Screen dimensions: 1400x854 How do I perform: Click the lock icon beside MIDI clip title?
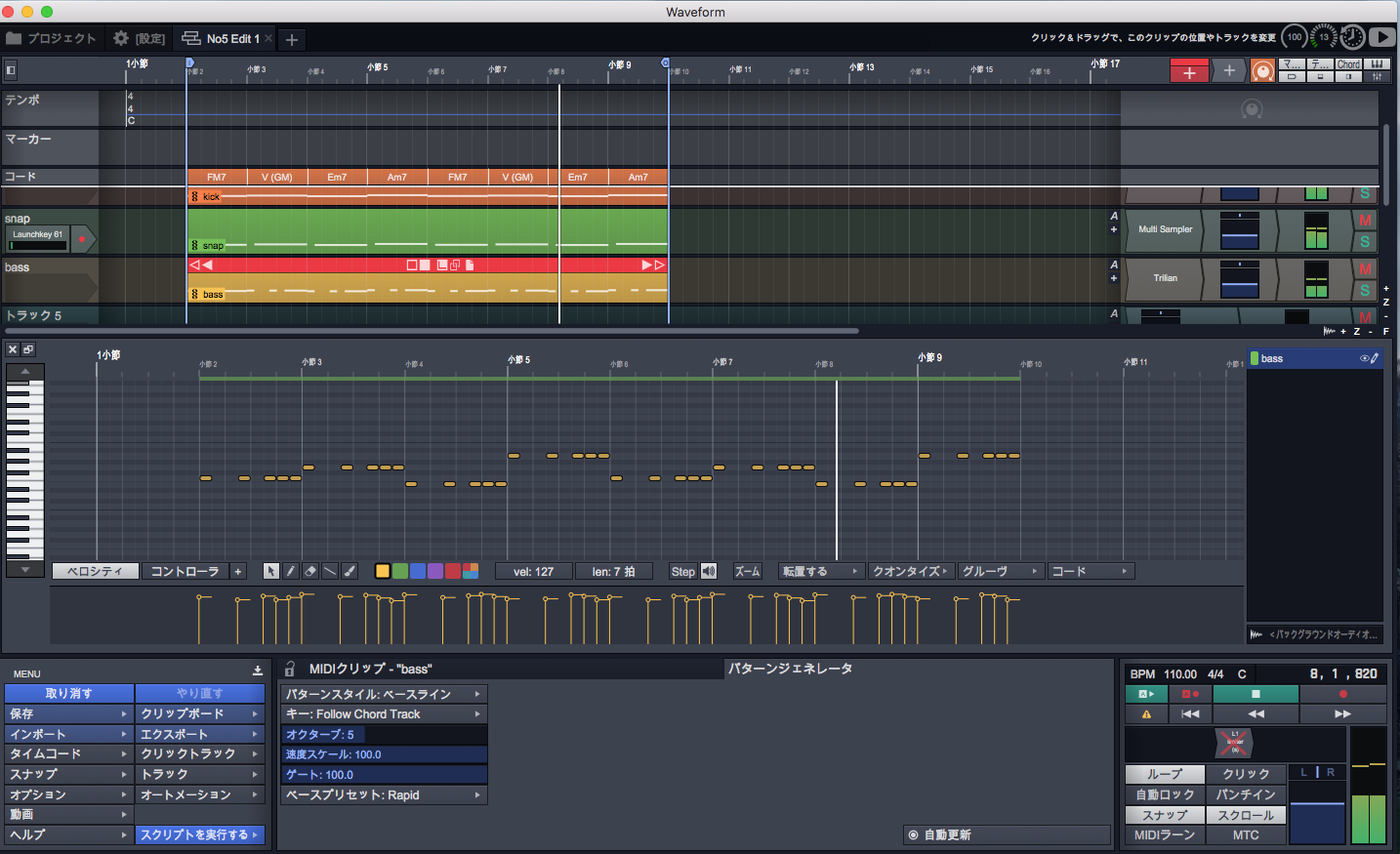pyautogui.click(x=290, y=669)
